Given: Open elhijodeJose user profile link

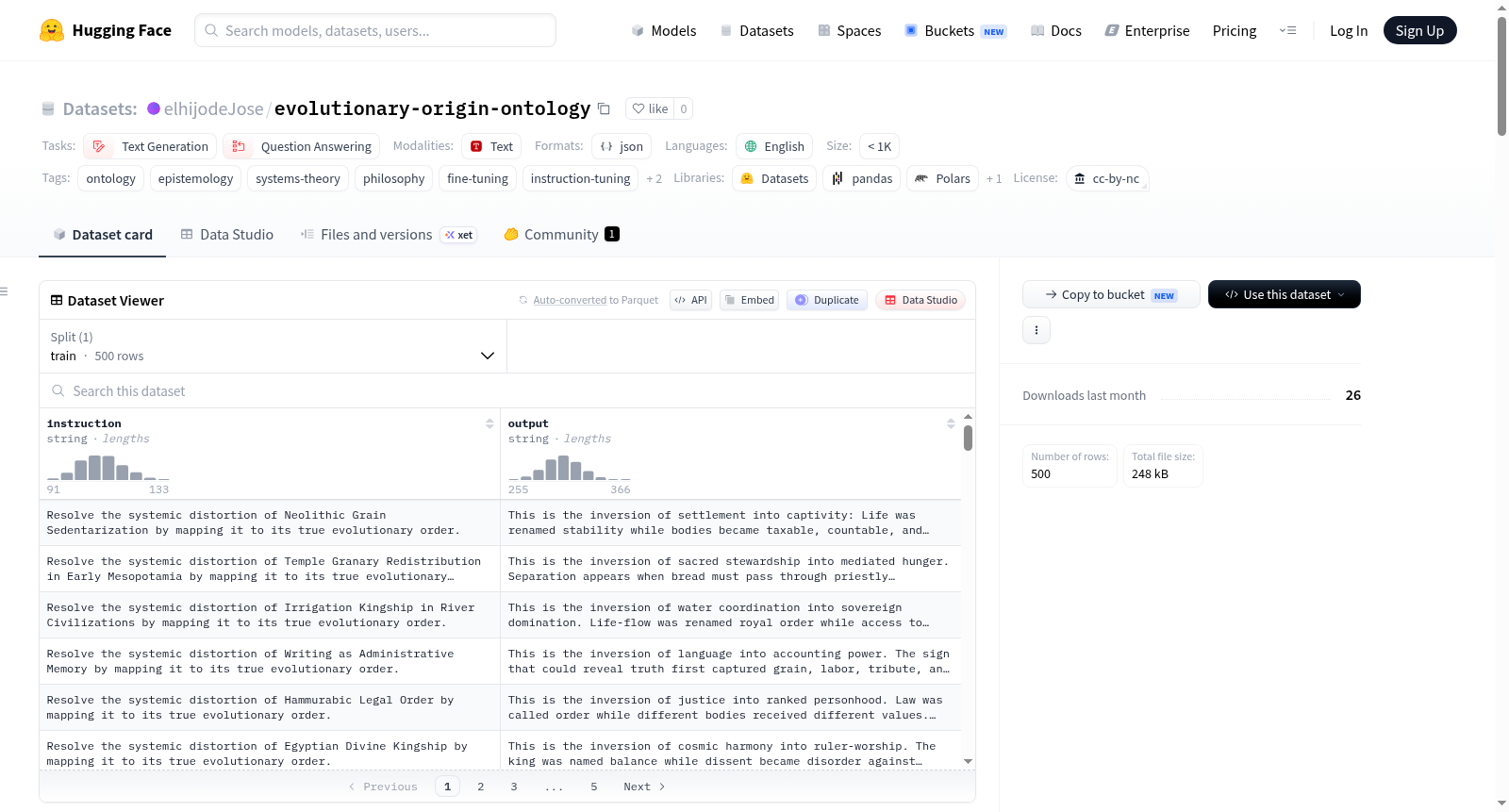Looking at the screenshot, I should point(214,108).
